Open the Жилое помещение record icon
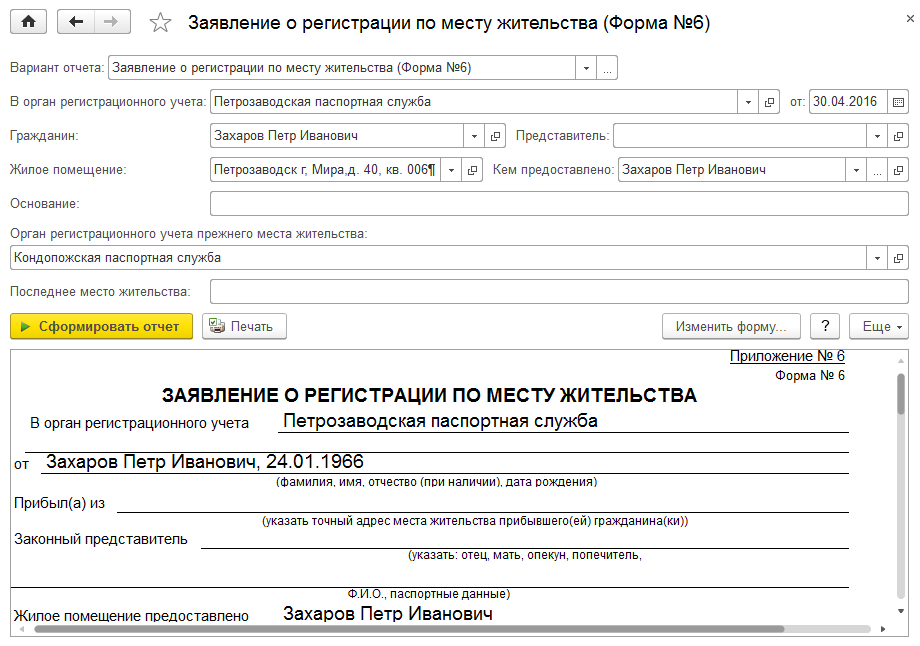Image resolution: width=920 pixels, height=646 pixels. 472,170
